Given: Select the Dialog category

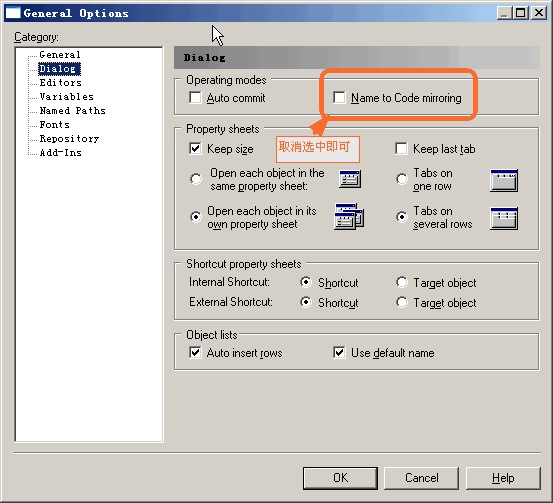Looking at the screenshot, I should click(59, 69).
